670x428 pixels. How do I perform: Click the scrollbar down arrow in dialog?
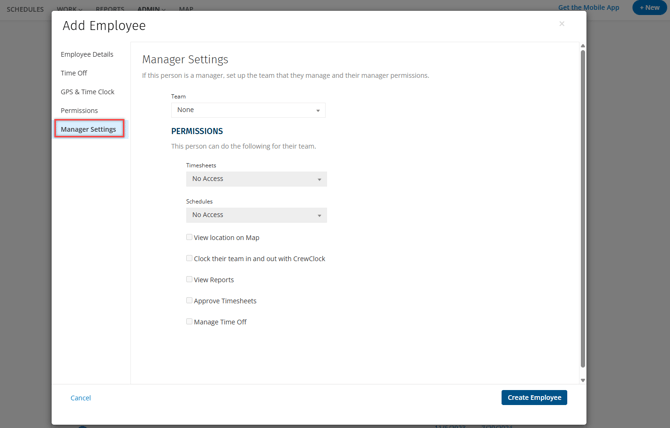583,380
